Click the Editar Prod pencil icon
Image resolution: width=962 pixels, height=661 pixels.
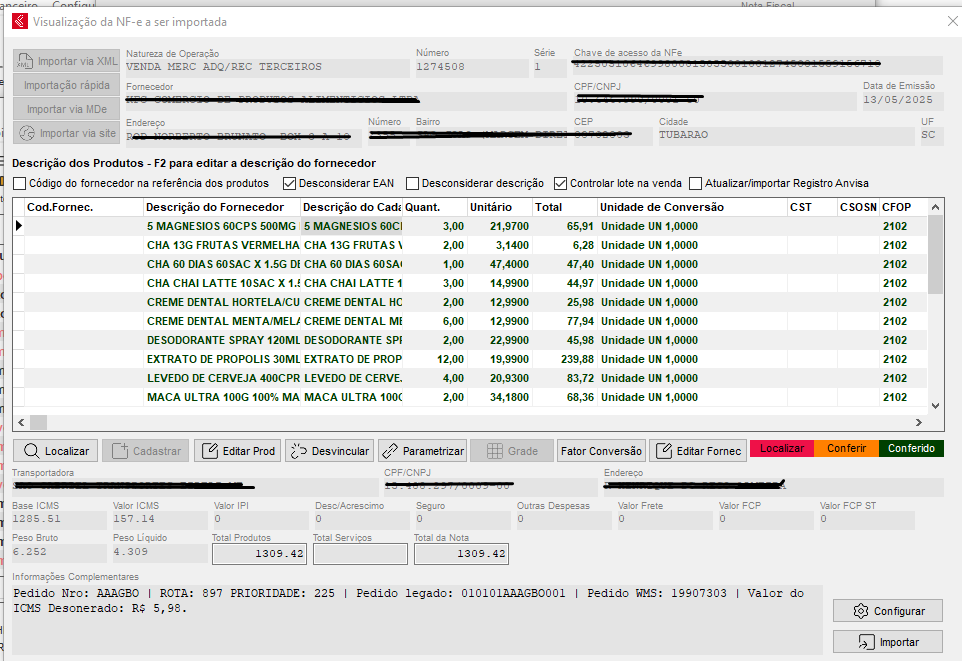coord(209,451)
